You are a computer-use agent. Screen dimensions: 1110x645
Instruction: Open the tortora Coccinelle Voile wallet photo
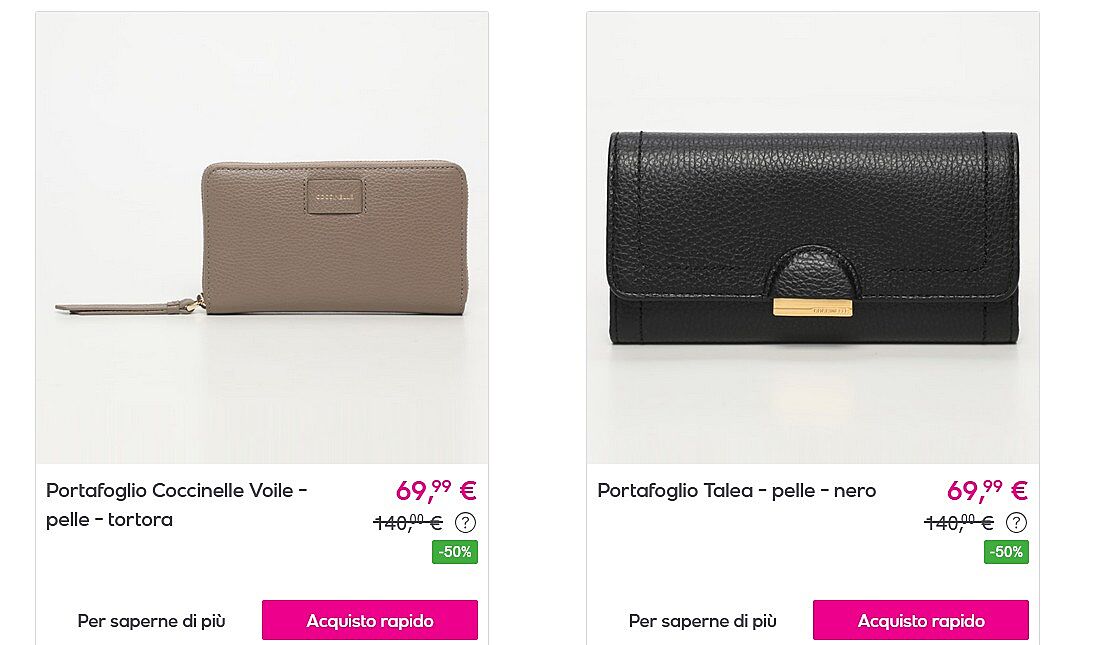tap(262, 238)
